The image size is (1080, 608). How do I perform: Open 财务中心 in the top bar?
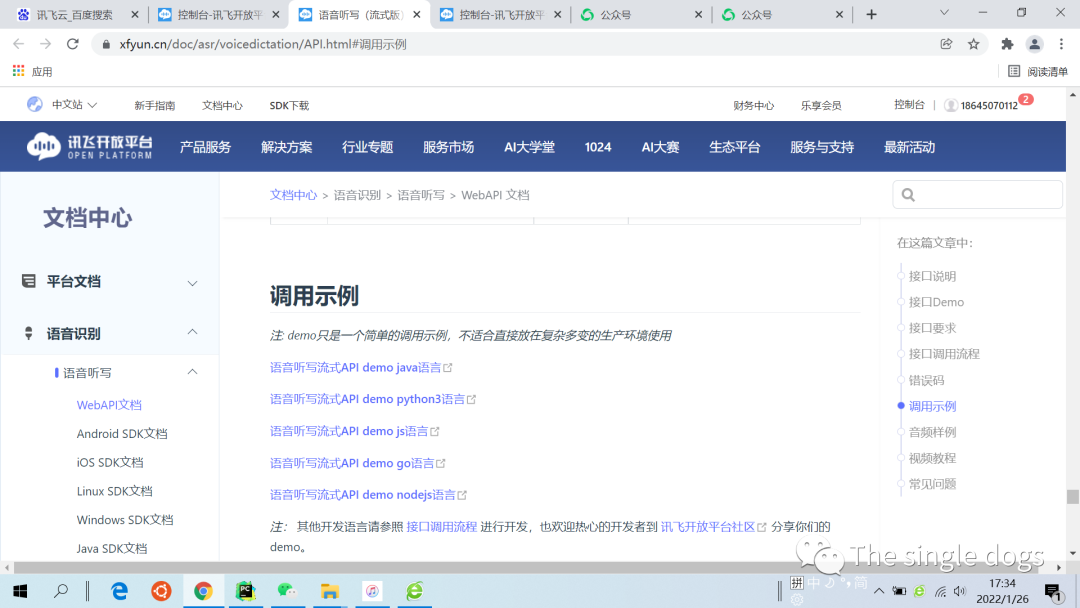point(754,105)
